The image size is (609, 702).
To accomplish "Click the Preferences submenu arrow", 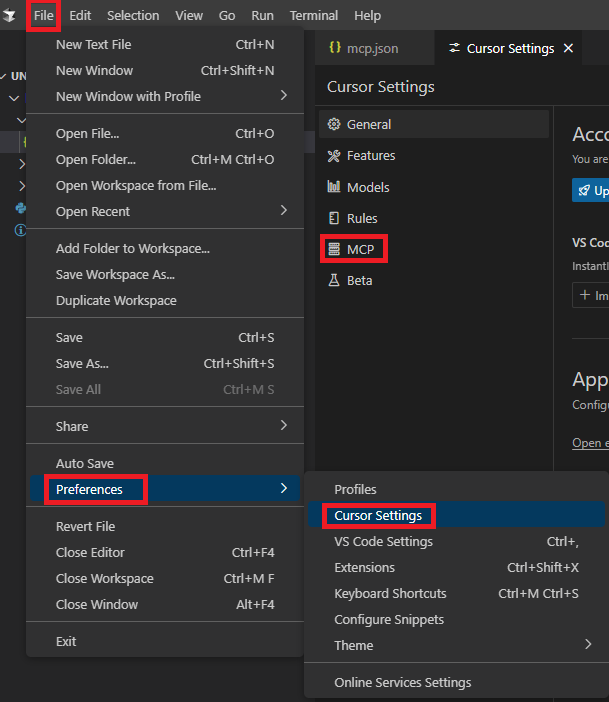I will click(x=283, y=488).
